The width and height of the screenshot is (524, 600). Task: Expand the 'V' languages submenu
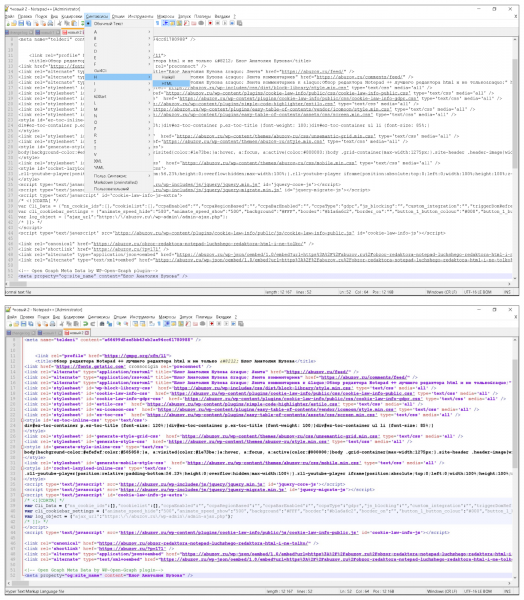tap(119, 154)
